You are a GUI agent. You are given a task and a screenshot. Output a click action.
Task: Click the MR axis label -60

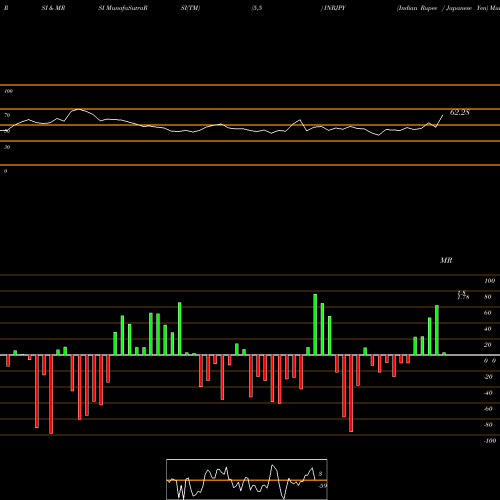click(x=488, y=409)
